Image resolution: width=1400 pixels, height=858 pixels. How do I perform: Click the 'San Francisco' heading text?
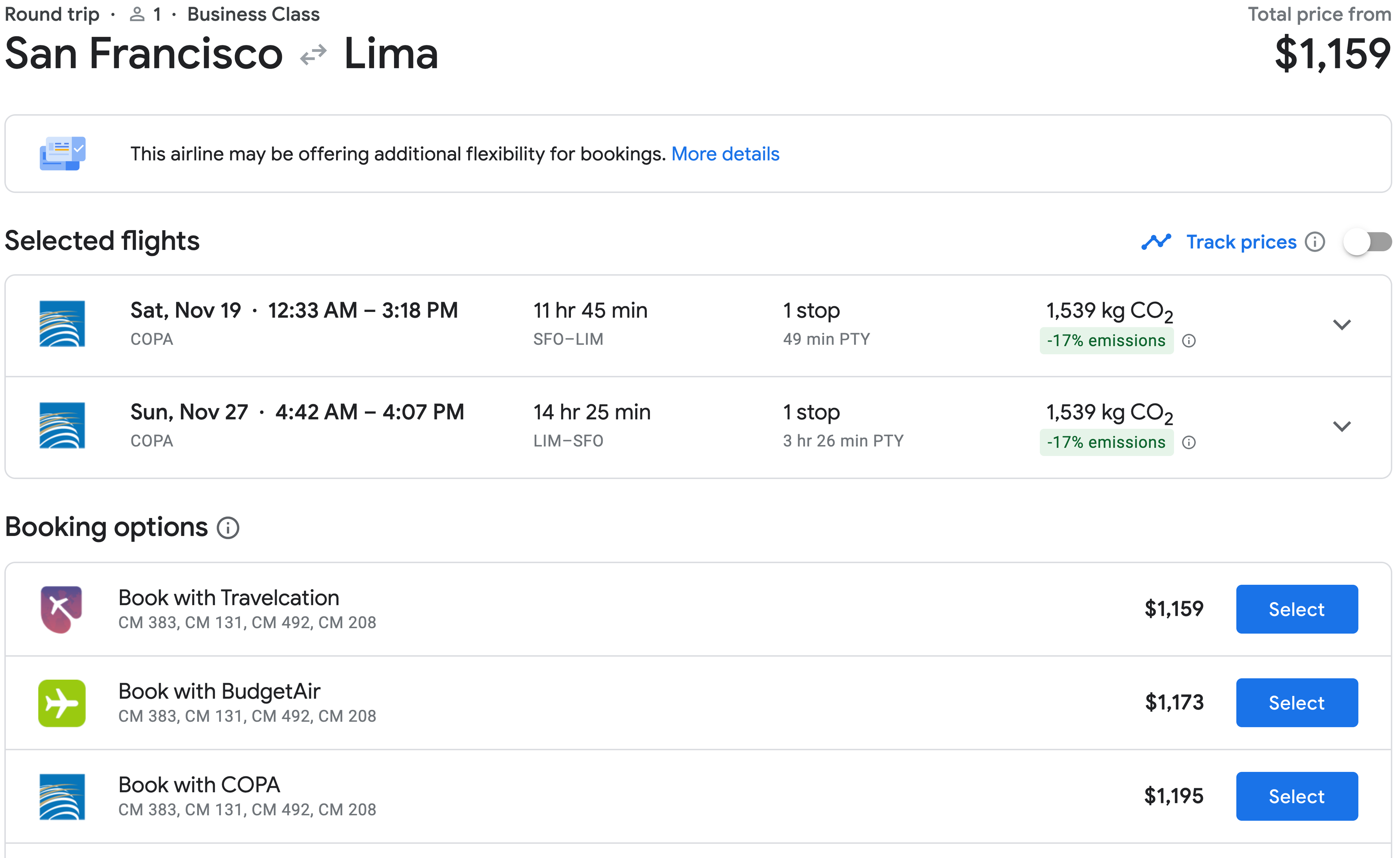click(x=144, y=54)
